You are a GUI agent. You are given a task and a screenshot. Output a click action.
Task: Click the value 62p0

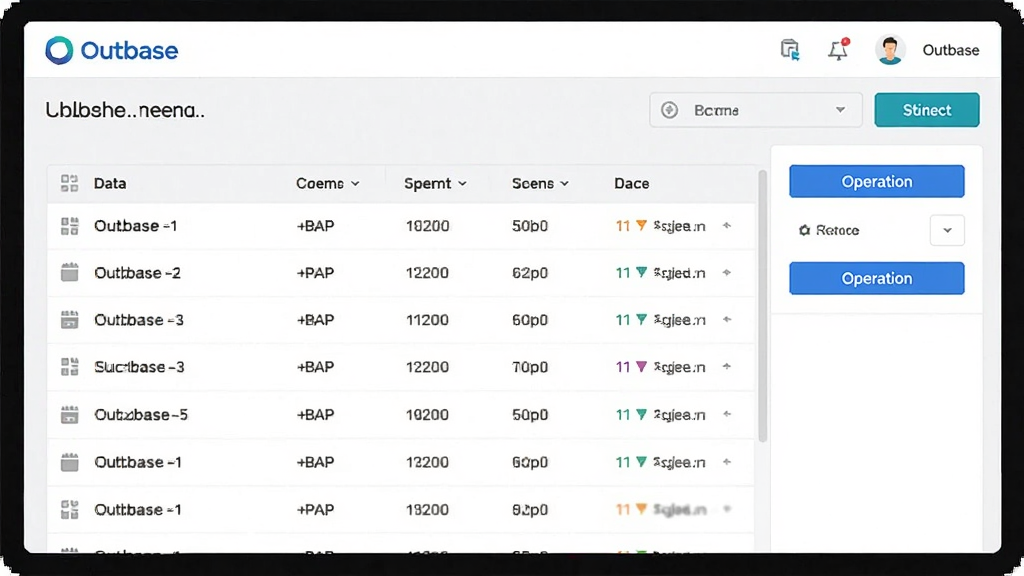click(530, 273)
